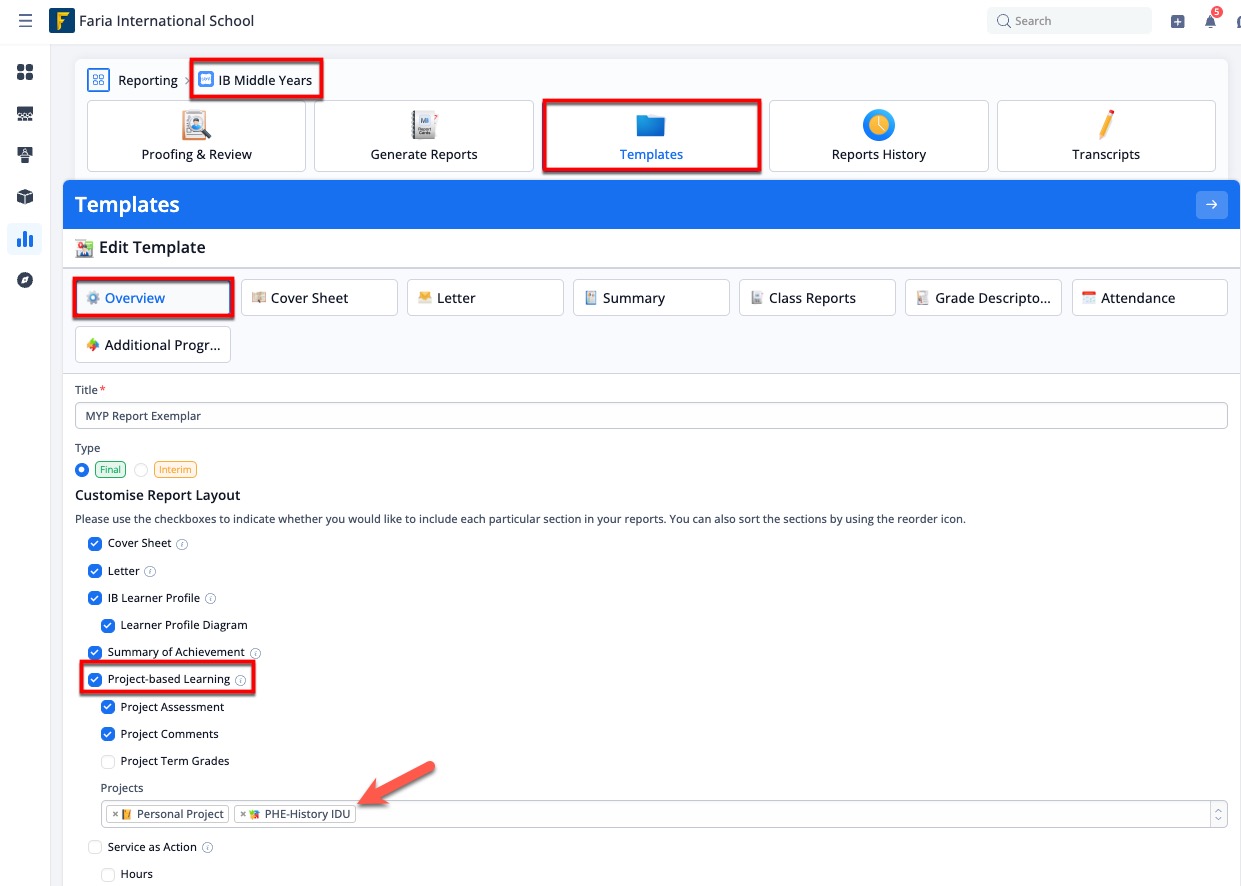Click the quick add plus icon
Image resolution: width=1241 pixels, height=886 pixels.
coord(1177,21)
